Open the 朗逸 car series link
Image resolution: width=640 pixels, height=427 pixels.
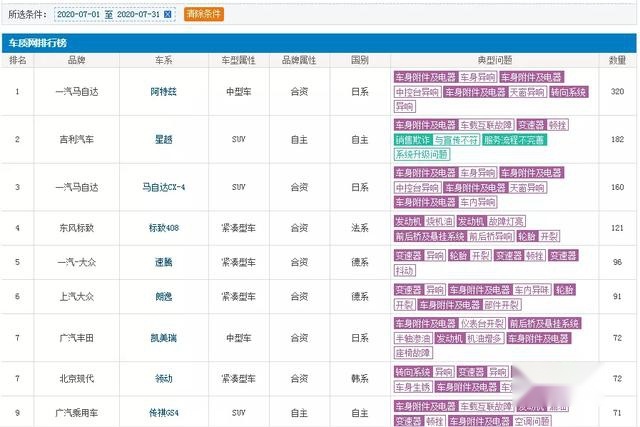[x=164, y=296]
